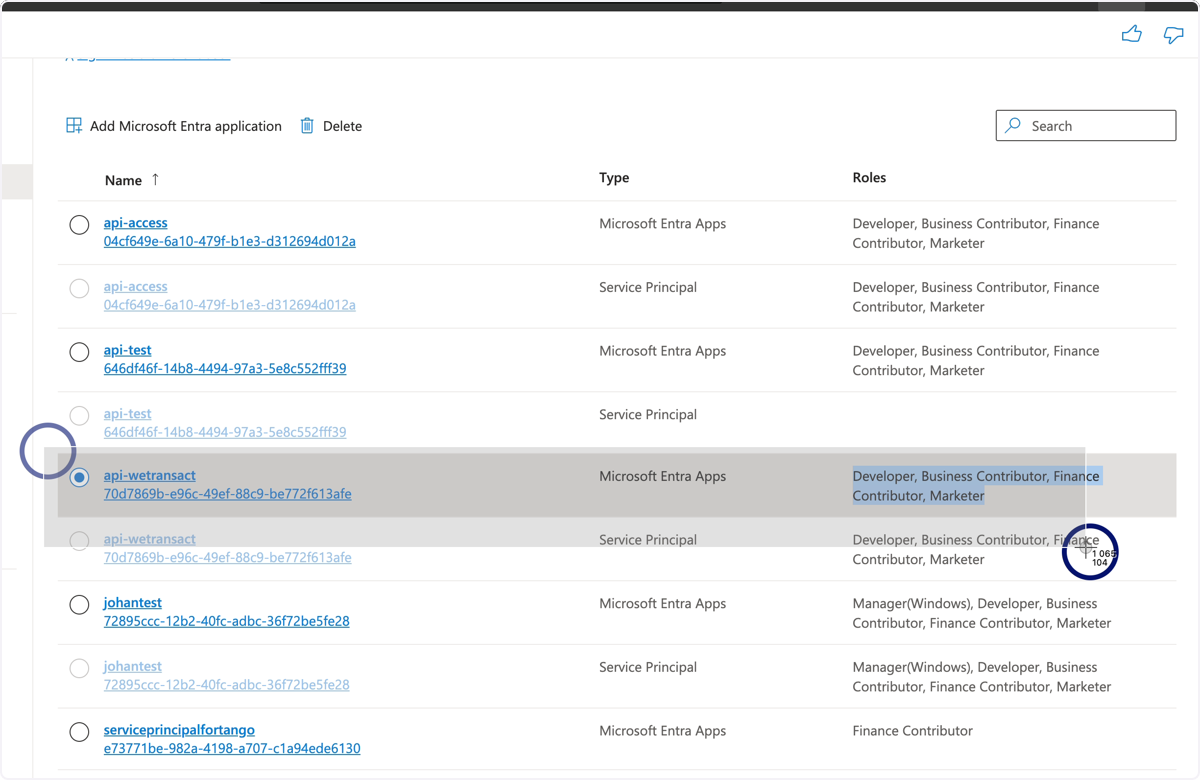Click Microsoft Entra Apps type for johantest
Image resolution: width=1200 pixels, height=780 pixels.
[663, 604]
